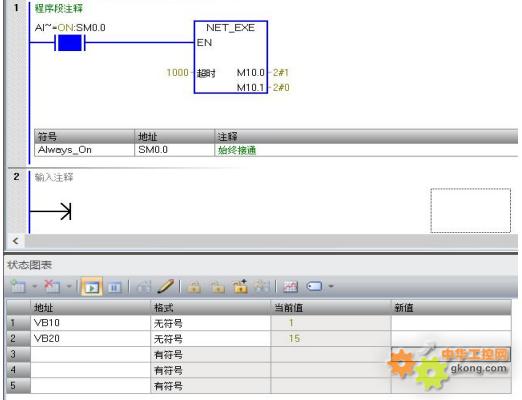
Task: Click the pencil write-all icon
Action: tap(166, 287)
